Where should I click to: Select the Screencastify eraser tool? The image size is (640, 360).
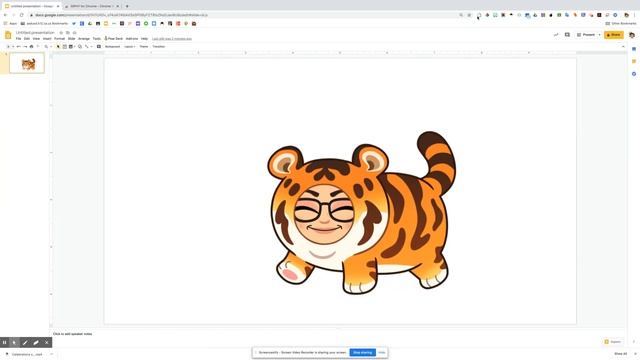36,342
